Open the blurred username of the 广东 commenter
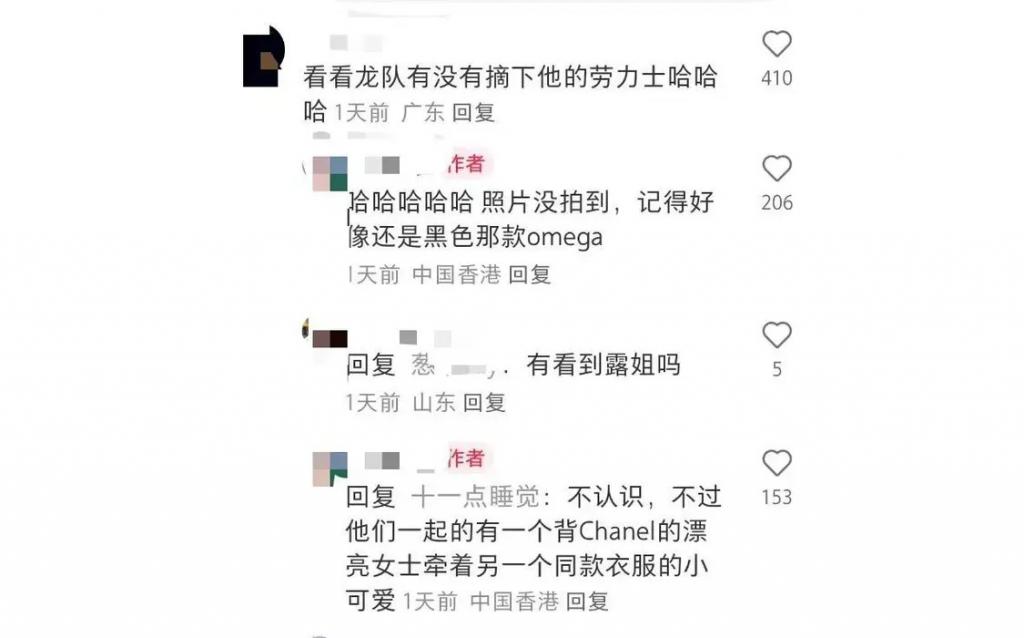1024x638 pixels. (357, 43)
